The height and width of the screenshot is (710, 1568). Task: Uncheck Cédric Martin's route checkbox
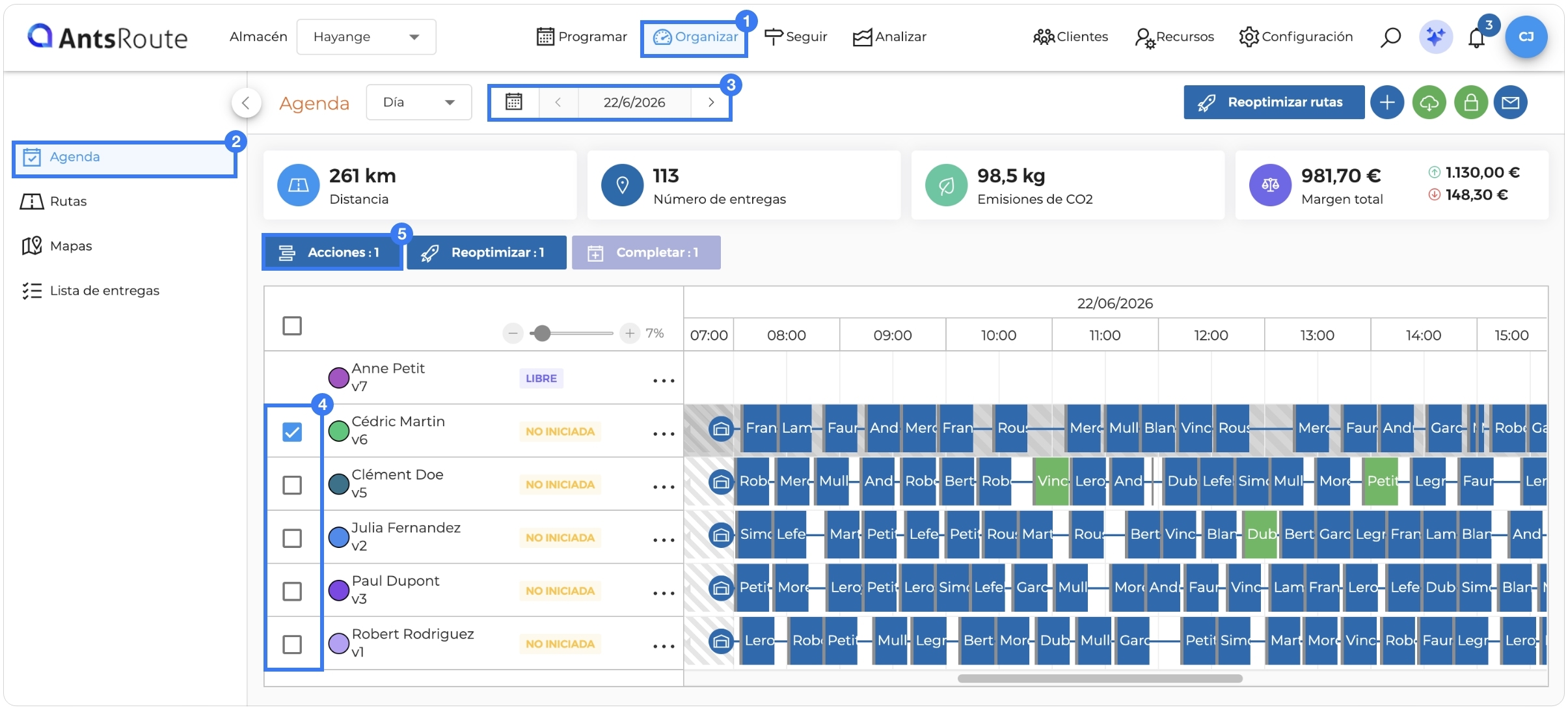[x=292, y=431]
